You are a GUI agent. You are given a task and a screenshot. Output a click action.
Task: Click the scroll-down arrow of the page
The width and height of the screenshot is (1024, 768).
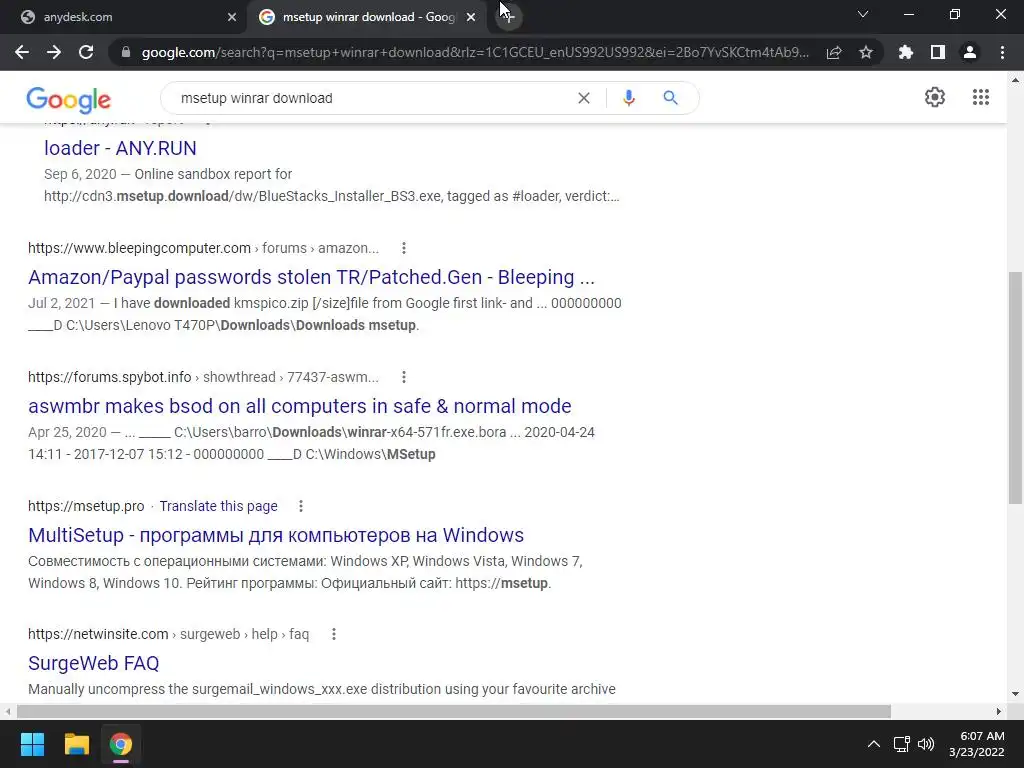coord(1015,694)
